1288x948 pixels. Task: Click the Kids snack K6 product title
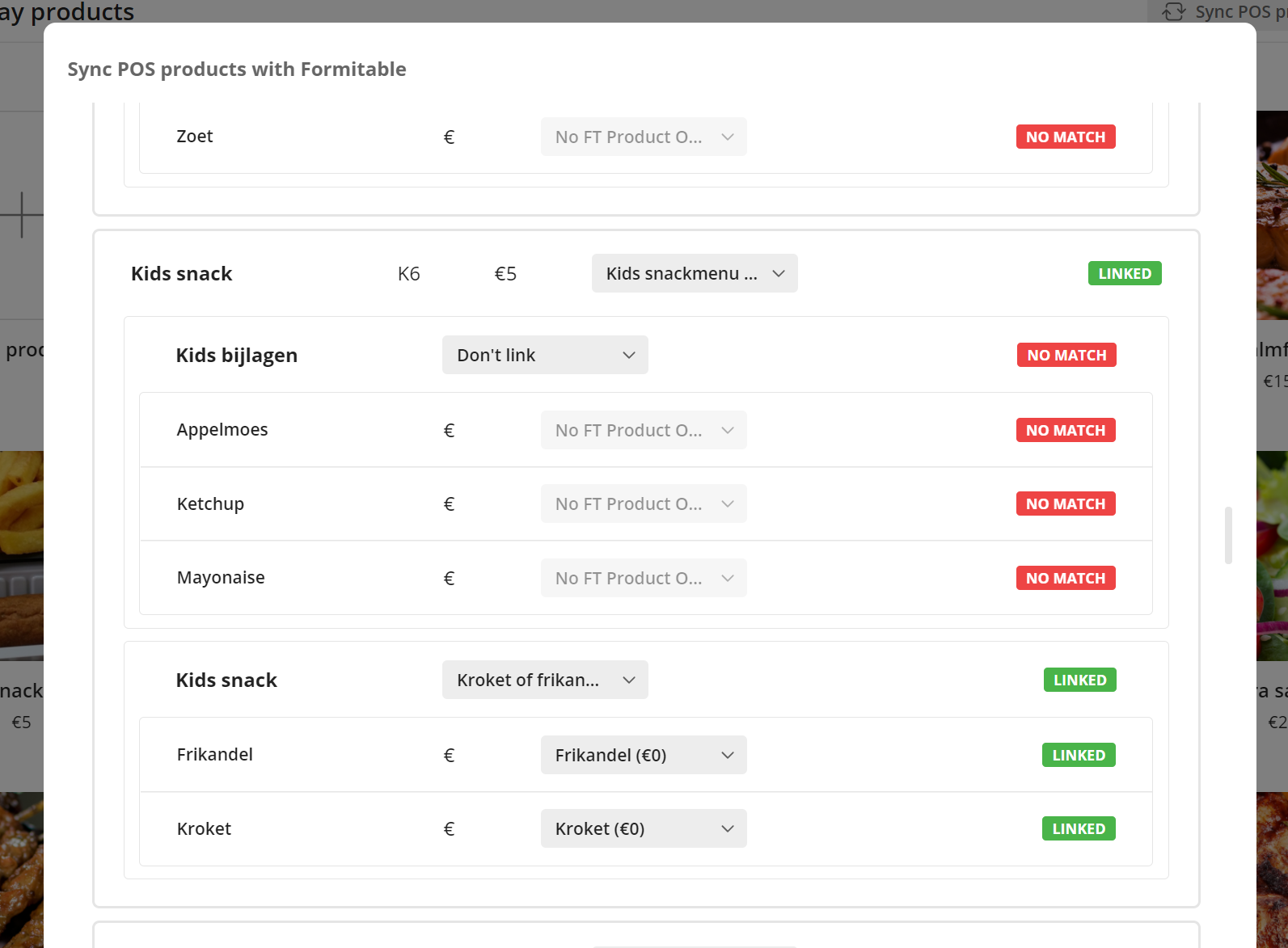[181, 273]
